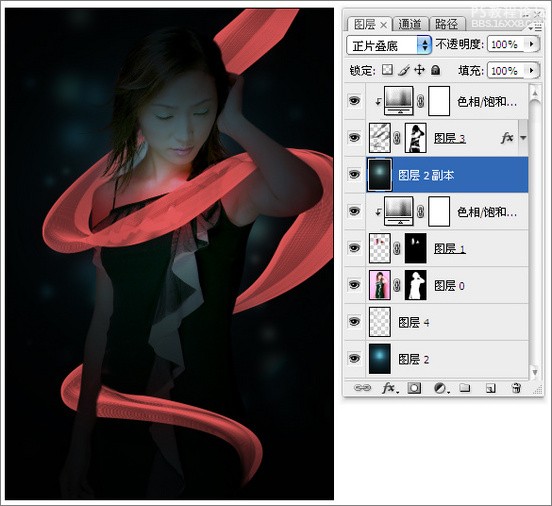Lock all with padlock icon

435,70
